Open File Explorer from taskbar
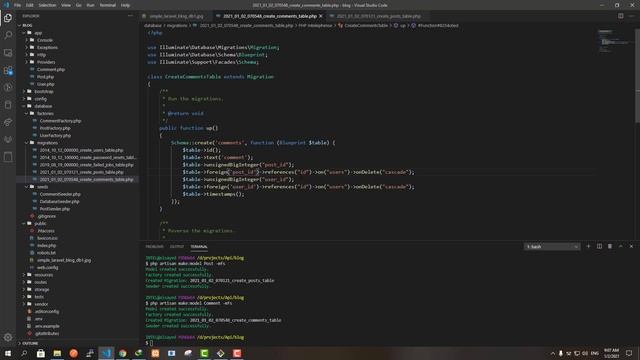 pos(57,353)
